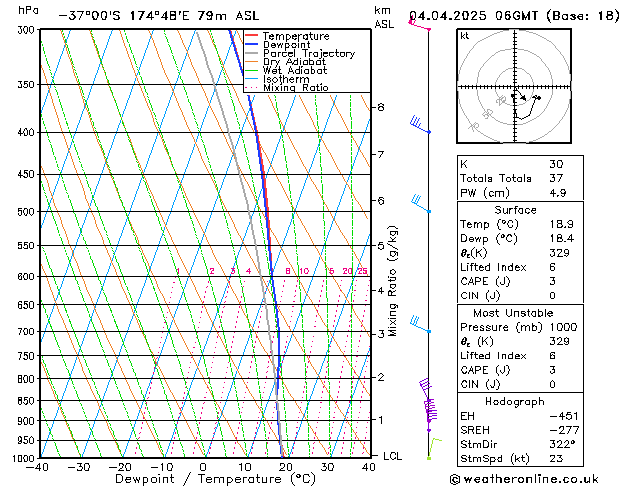
Task: Click the purple wind barb cluster near 850 hPa
Action: click(430, 400)
